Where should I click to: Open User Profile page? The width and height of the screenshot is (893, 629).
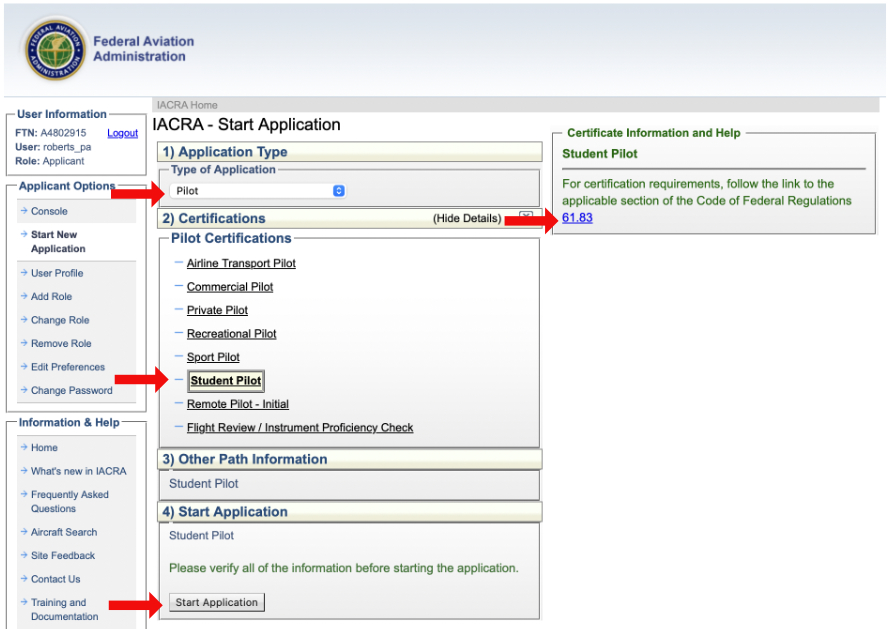click(x=57, y=273)
